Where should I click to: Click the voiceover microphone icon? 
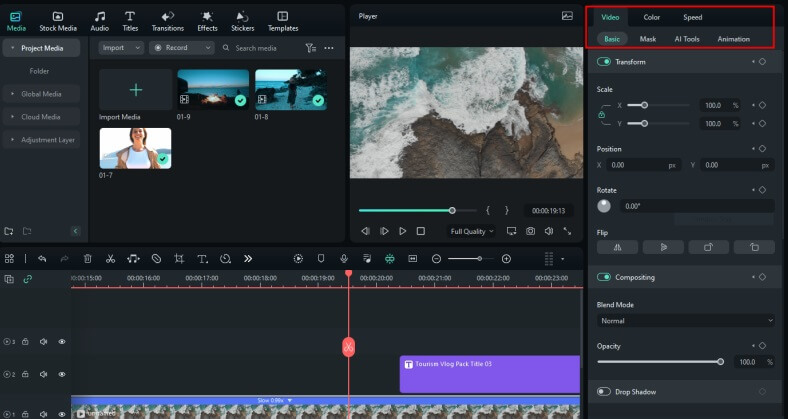[344, 258]
